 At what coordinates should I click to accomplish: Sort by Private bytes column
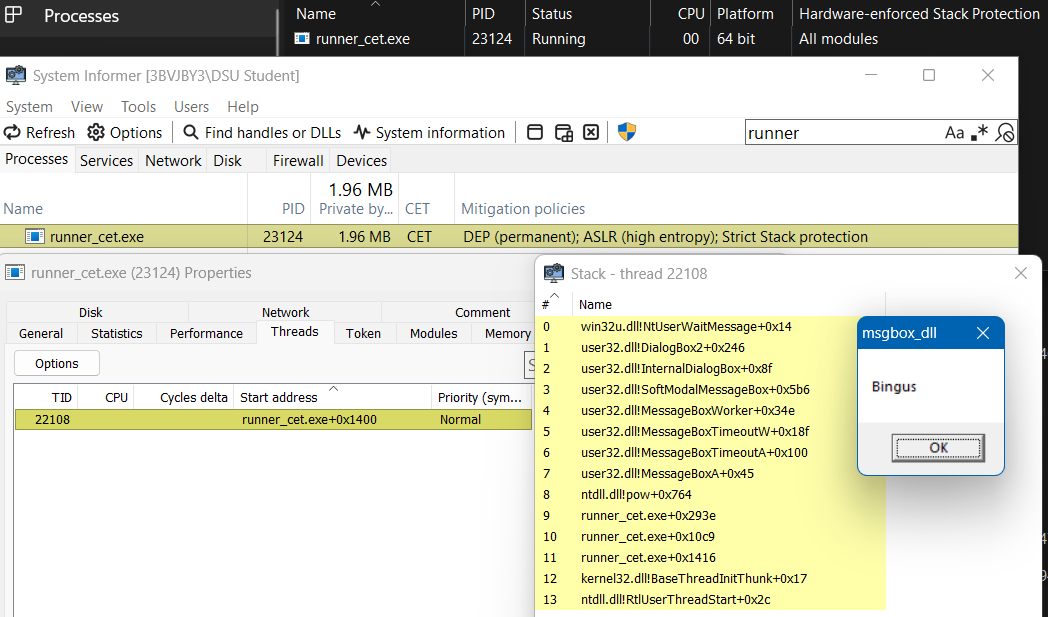point(356,209)
